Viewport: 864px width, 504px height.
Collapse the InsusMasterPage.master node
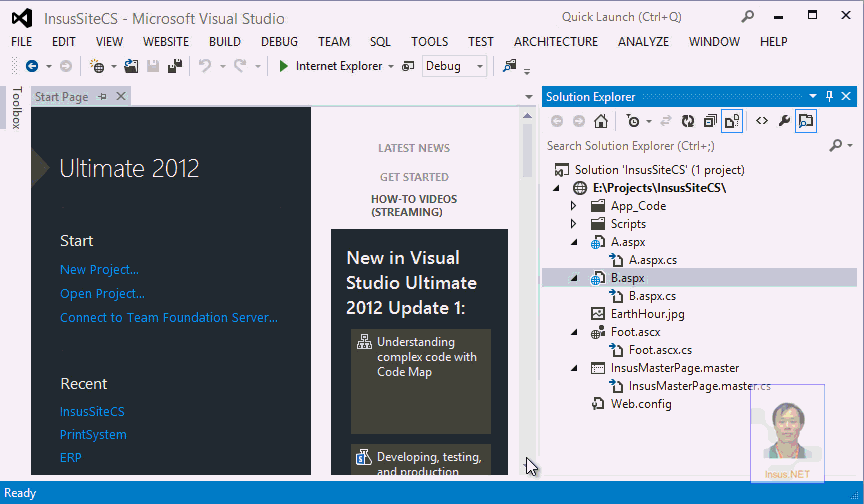(574, 368)
